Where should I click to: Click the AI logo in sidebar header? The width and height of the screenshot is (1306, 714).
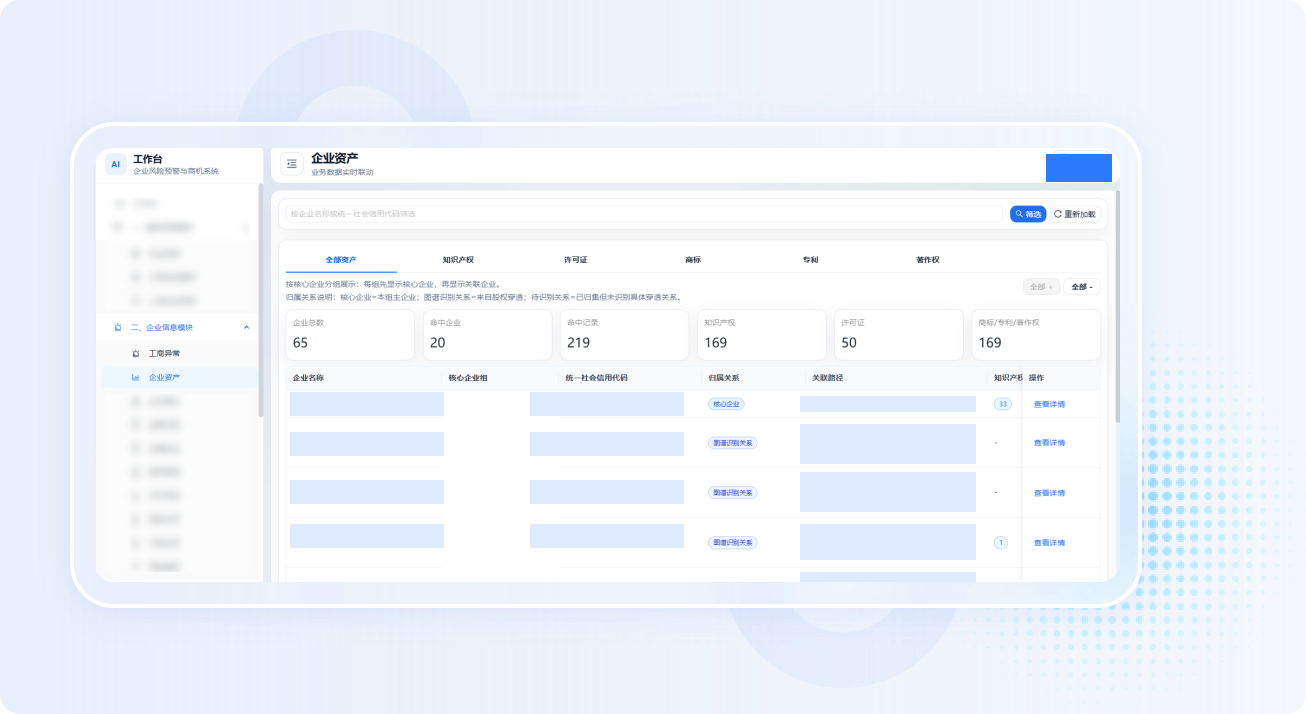tap(116, 164)
